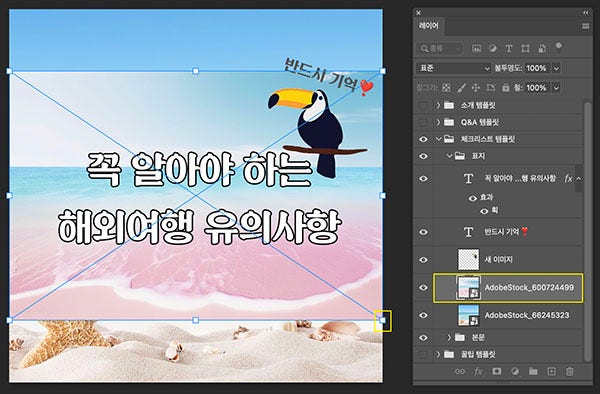Toggle visibility of 획 stroke effect
The image size is (600, 394).
pos(484,211)
